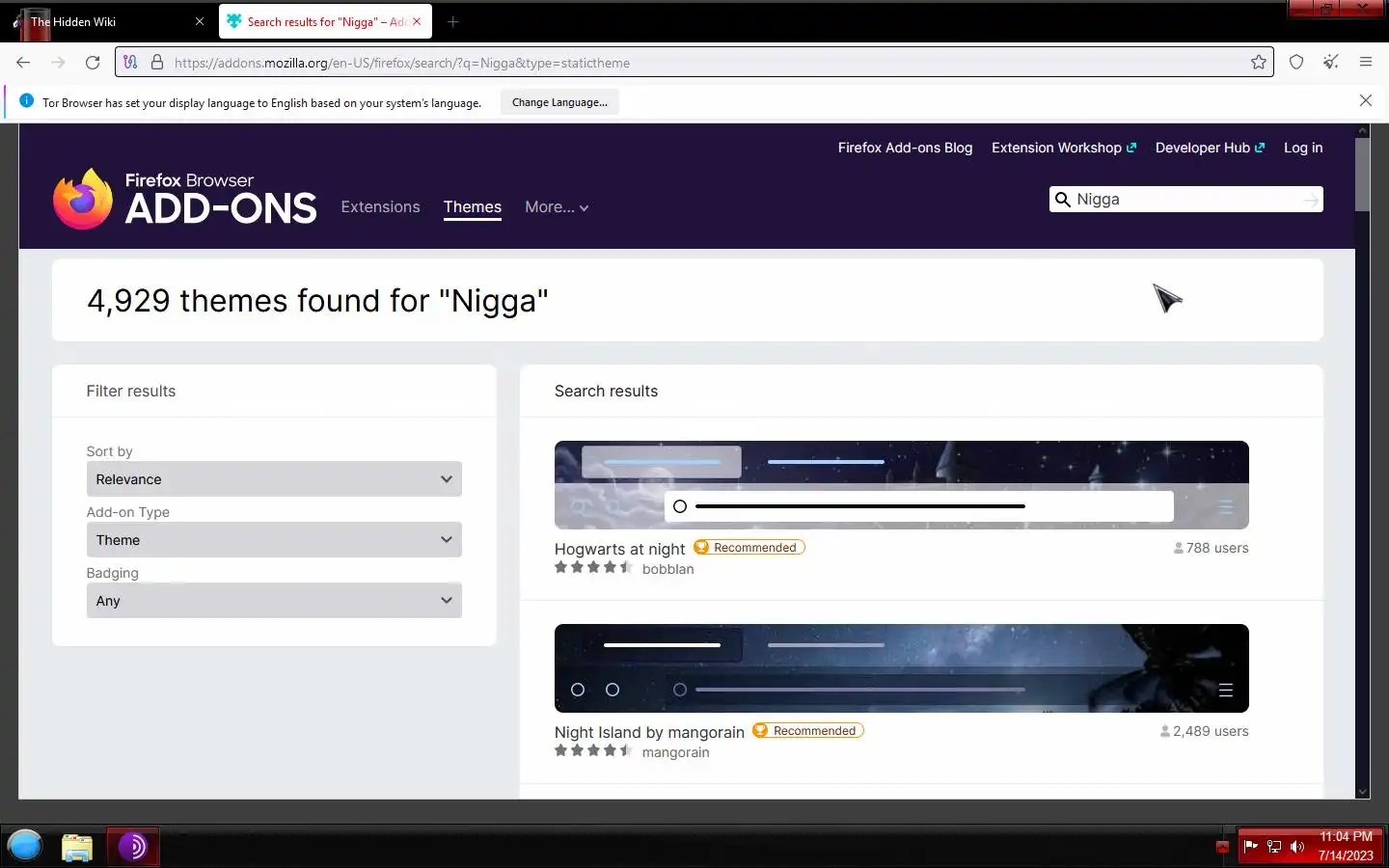1389x868 pixels.
Task: Click the New Identity broom icon
Action: coord(1331,63)
